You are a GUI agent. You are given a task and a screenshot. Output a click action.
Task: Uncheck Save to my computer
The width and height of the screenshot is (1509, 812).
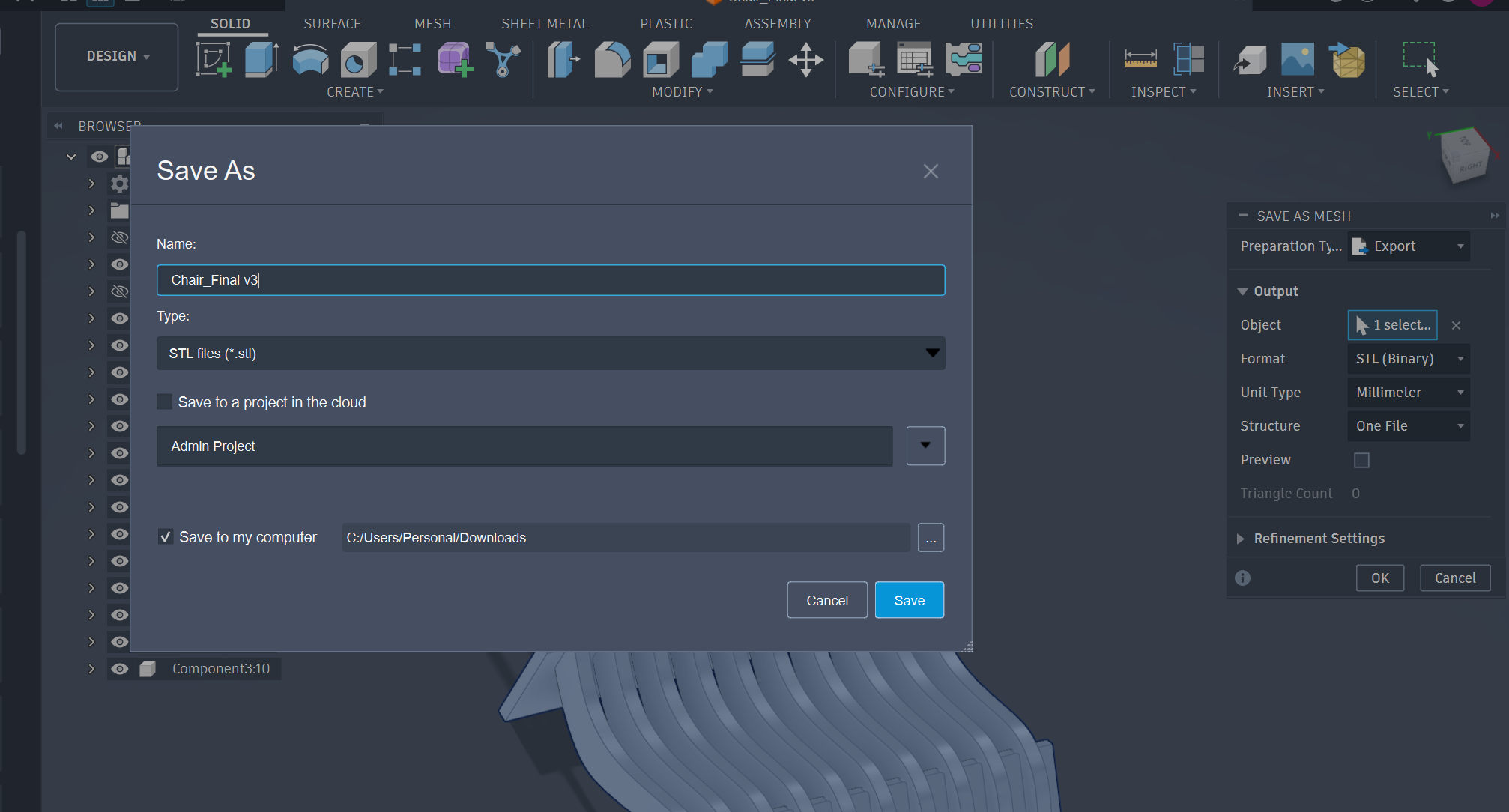tap(165, 536)
